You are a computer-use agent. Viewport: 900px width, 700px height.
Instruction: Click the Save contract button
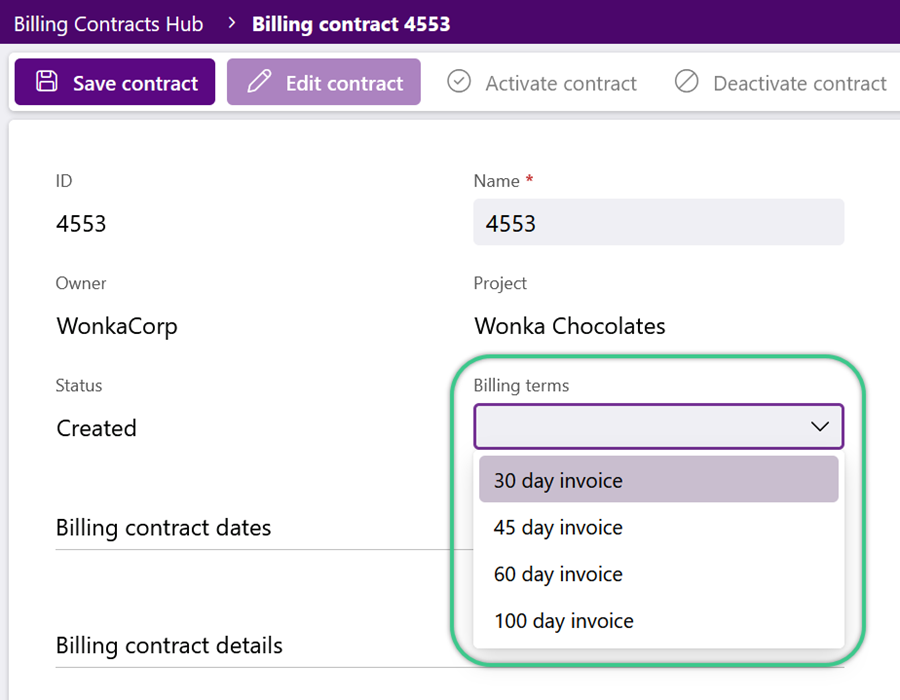[x=115, y=81]
